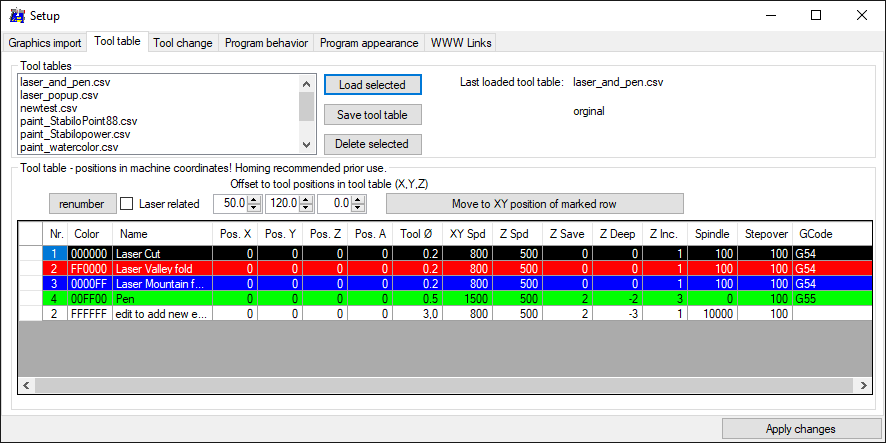This screenshot has width=886, height=443.
Task: Click the Spindle column header
Action: [713, 234]
